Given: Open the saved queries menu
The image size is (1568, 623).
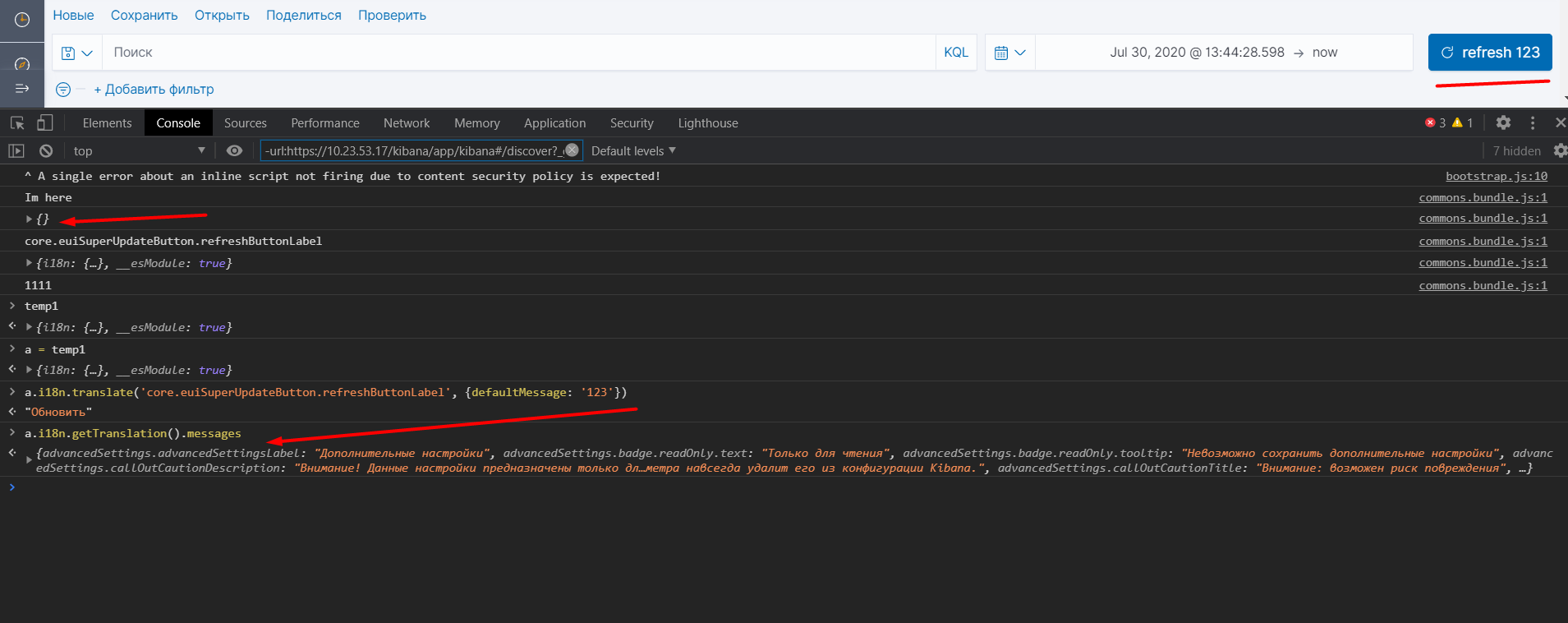Looking at the screenshot, I should click(x=77, y=53).
